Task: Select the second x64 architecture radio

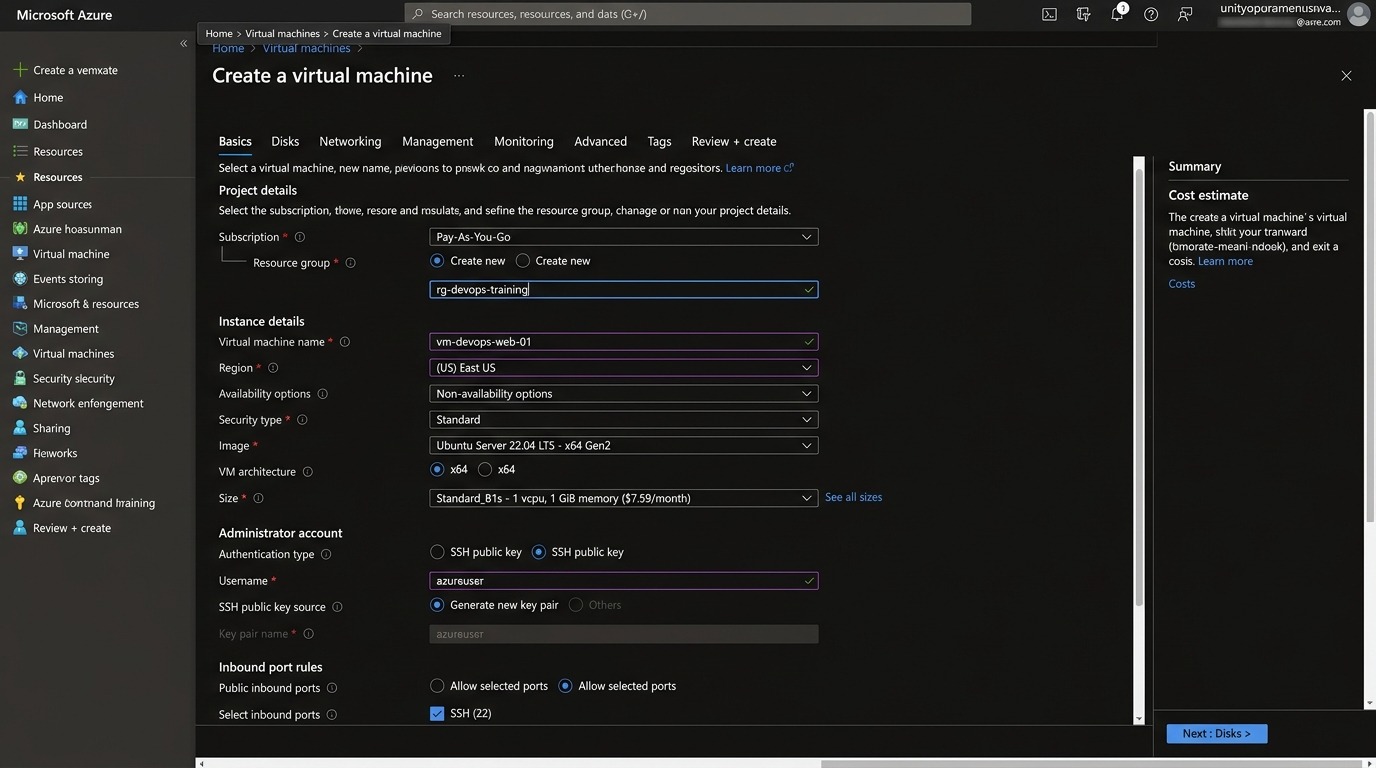Action: pos(485,469)
